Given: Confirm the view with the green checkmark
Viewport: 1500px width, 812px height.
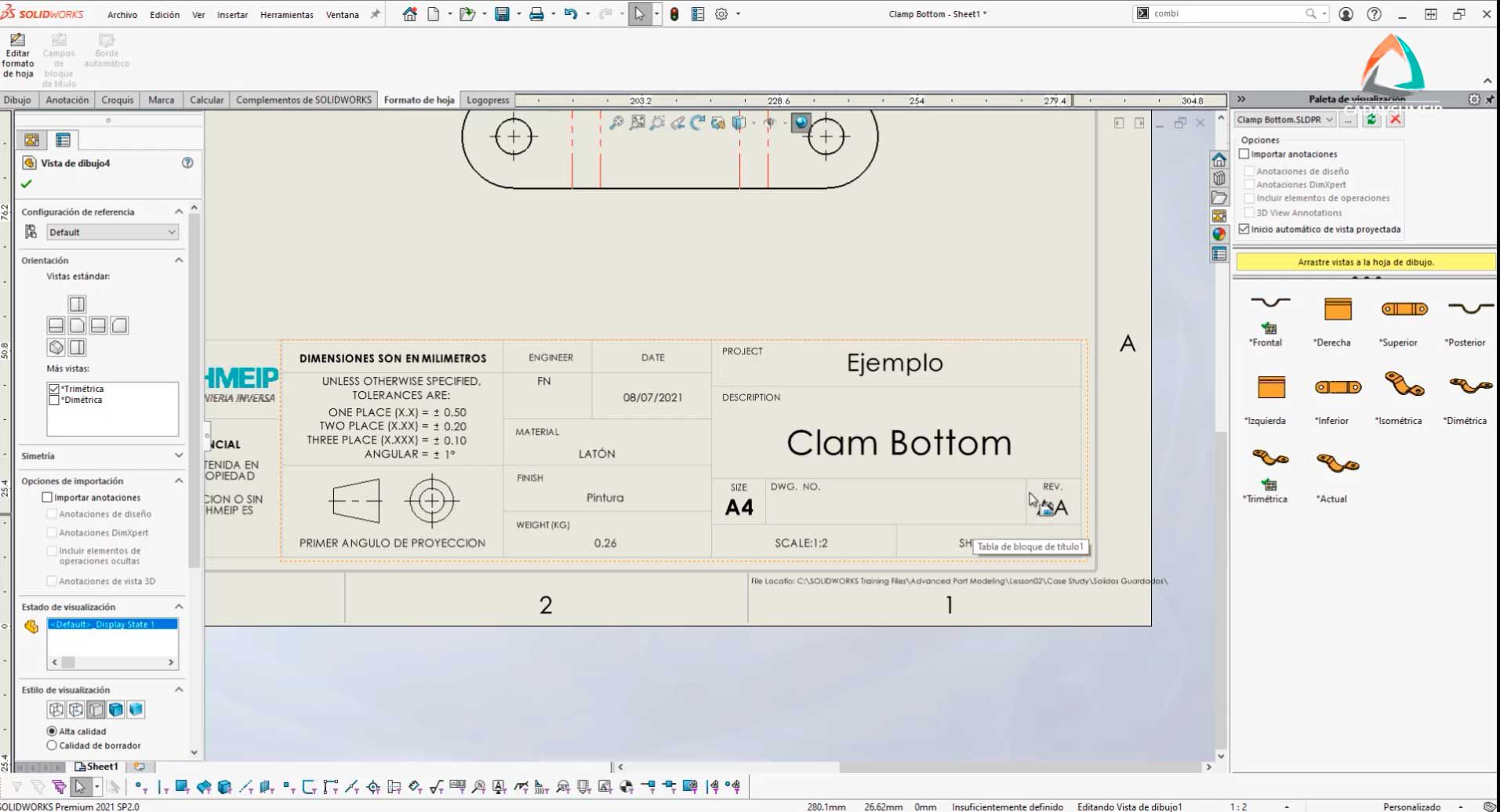Looking at the screenshot, I should point(26,184).
